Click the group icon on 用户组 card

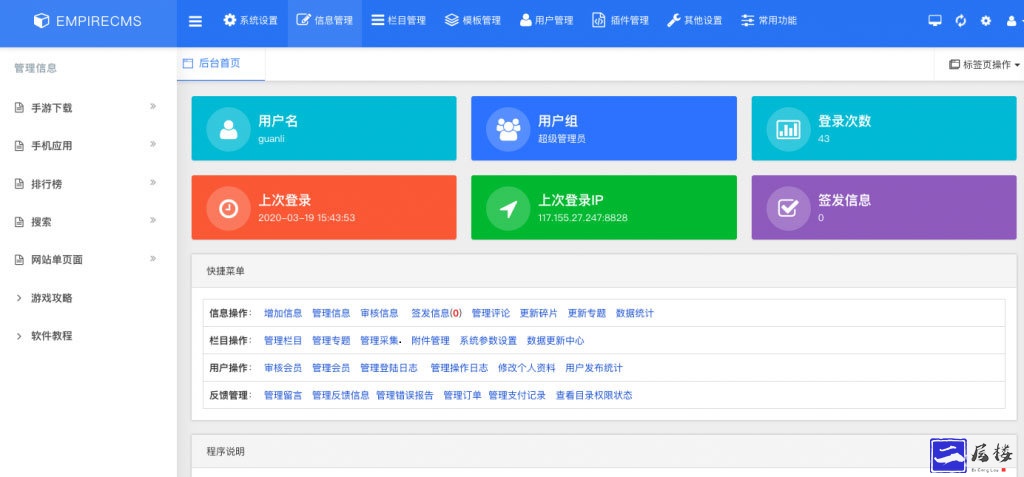tap(509, 129)
